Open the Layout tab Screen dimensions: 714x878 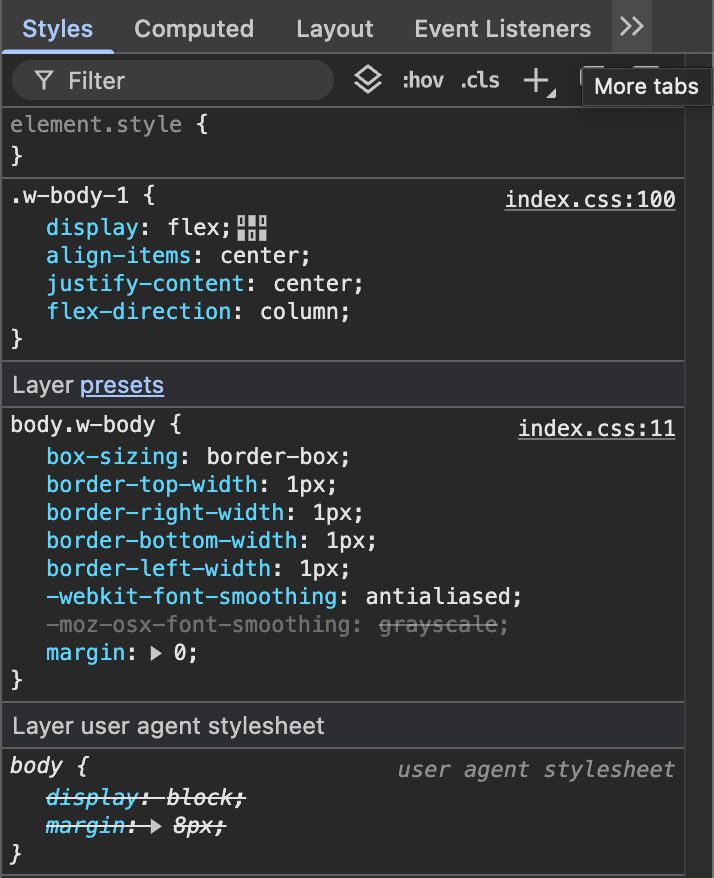(x=334, y=29)
